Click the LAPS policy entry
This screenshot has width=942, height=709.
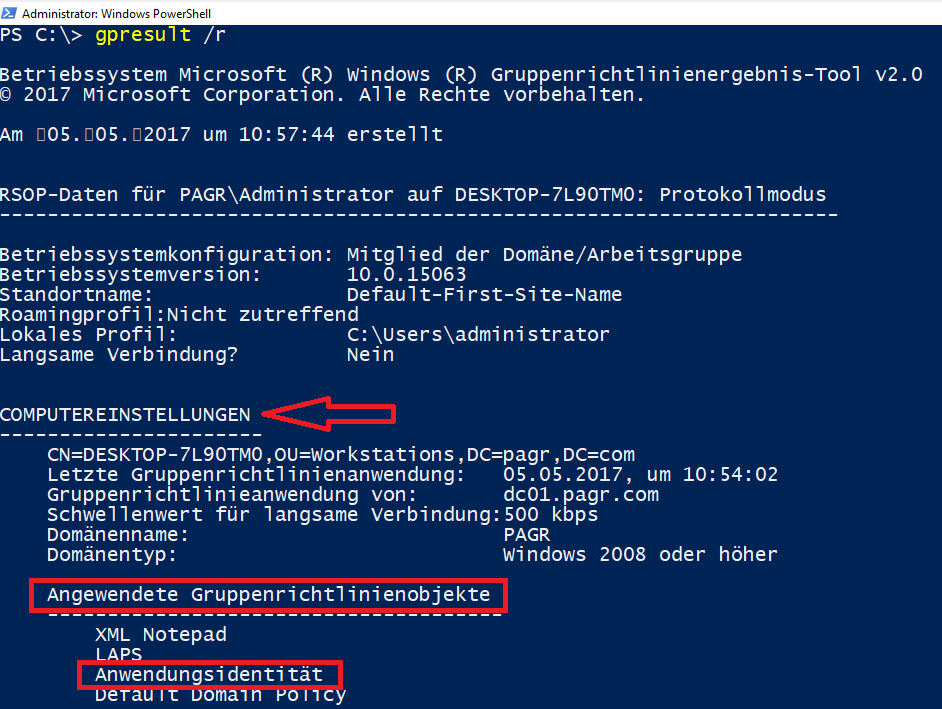118,654
